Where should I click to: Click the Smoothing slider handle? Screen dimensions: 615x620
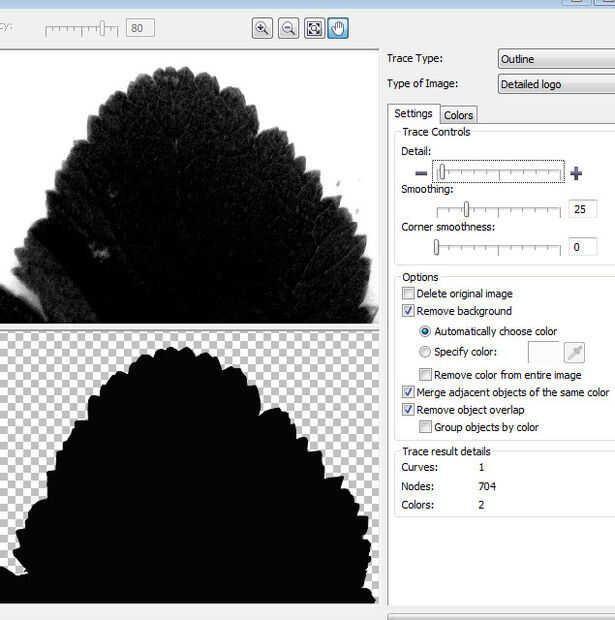coord(466,209)
